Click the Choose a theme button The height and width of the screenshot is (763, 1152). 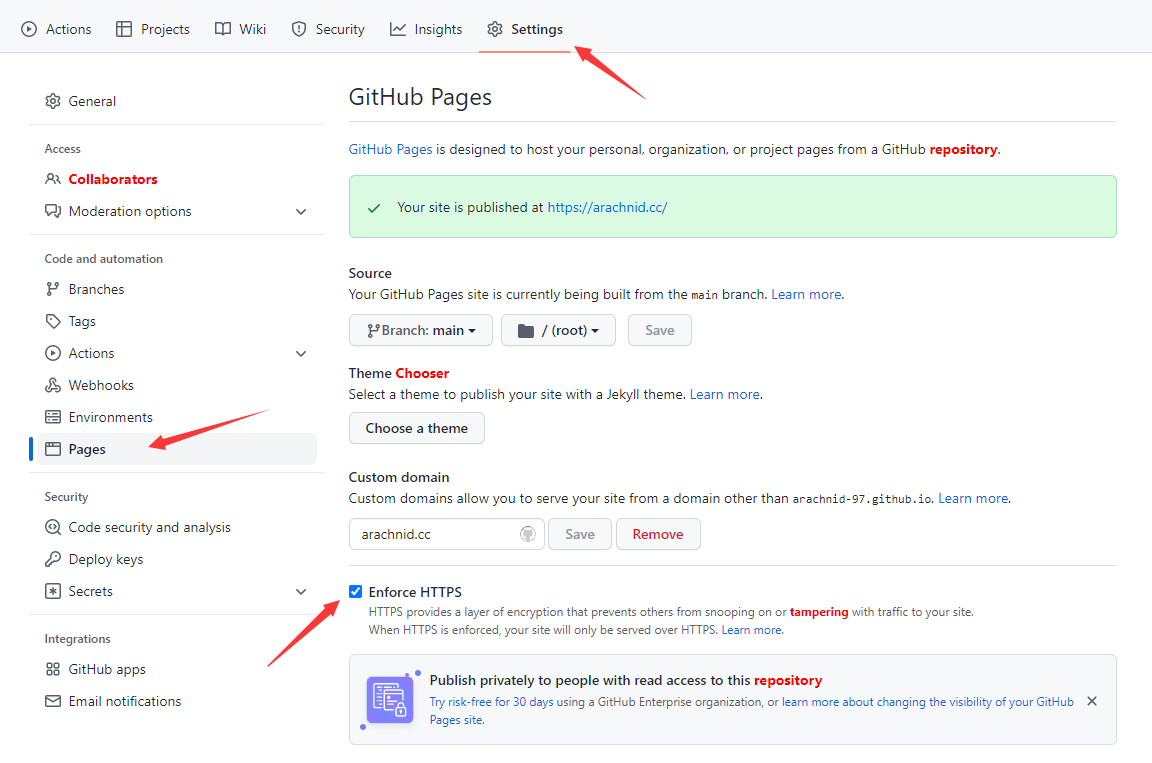[416, 428]
